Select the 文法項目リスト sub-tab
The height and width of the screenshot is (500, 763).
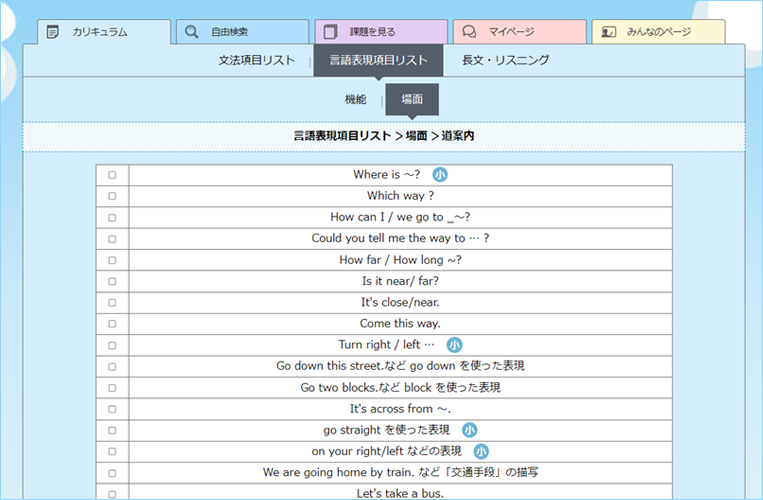pos(256,60)
